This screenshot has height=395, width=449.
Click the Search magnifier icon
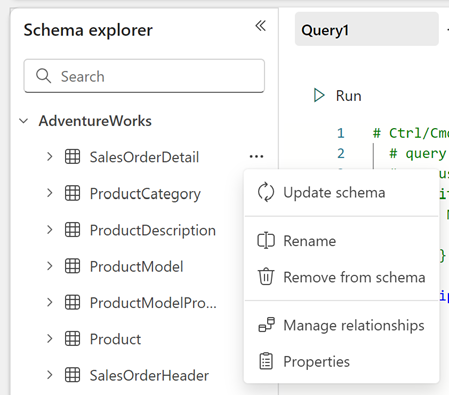(x=43, y=76)
